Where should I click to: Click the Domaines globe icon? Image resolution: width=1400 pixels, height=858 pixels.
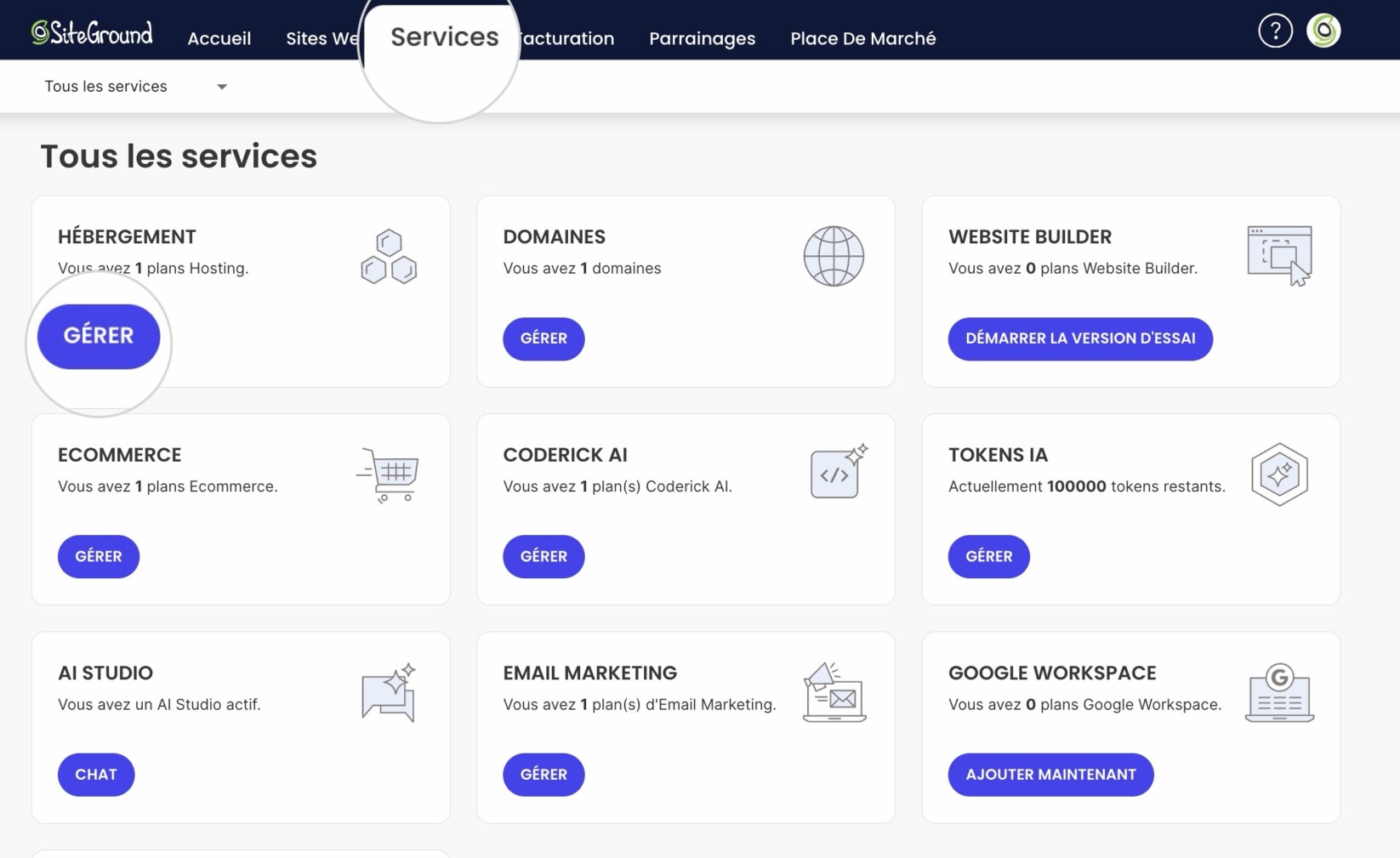pyautogui.click(x=834, y=256)
